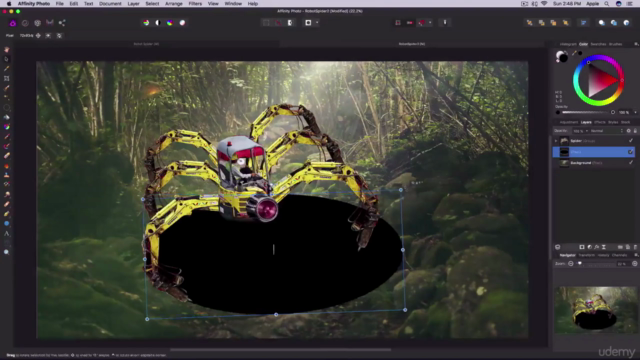The image size is (640, 360).
Task: Switch to the Photo persona
Action: click(13, 23)
